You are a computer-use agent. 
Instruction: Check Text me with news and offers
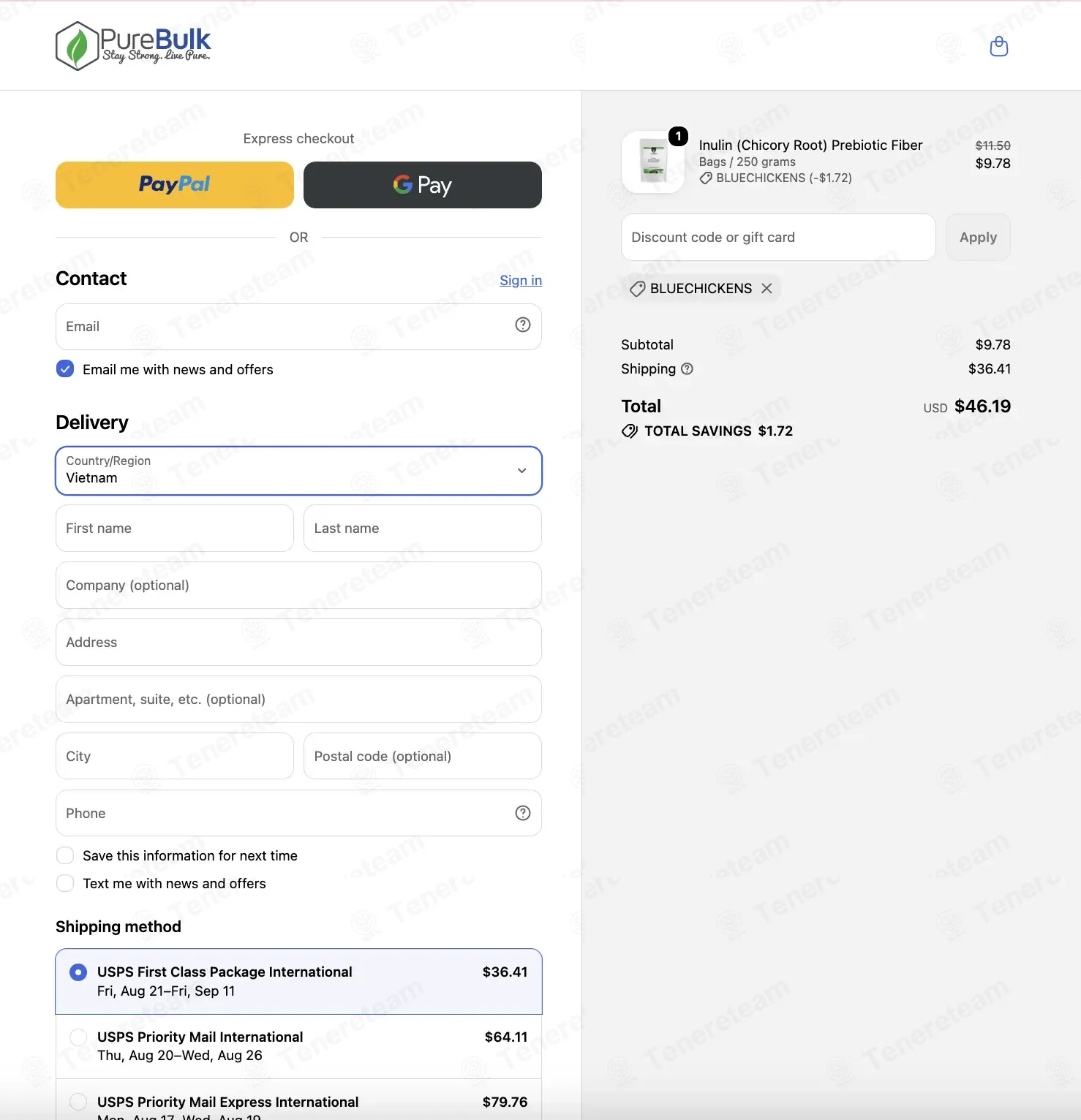tap(65, 883)
